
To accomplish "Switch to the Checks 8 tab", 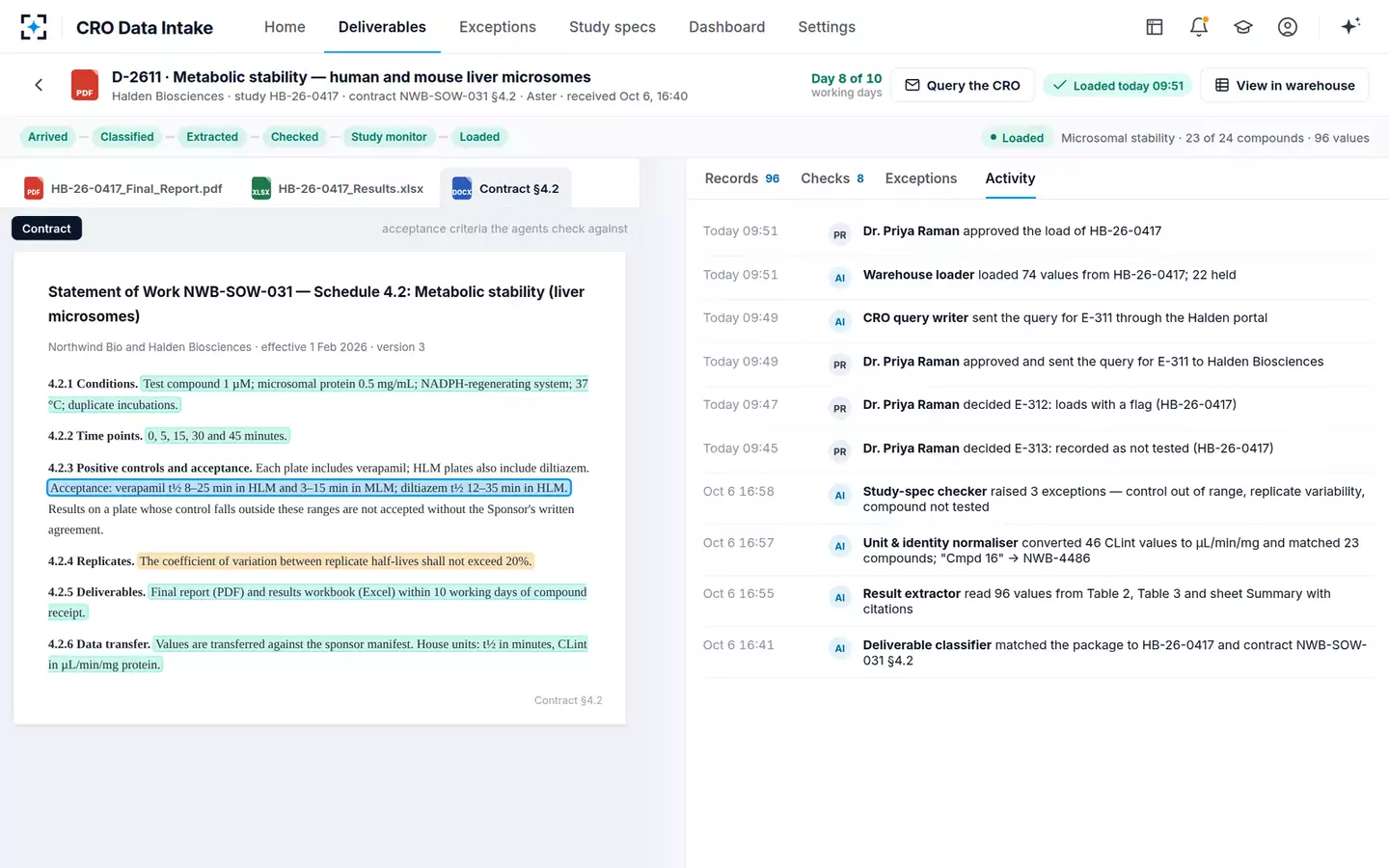I will 832,178.
